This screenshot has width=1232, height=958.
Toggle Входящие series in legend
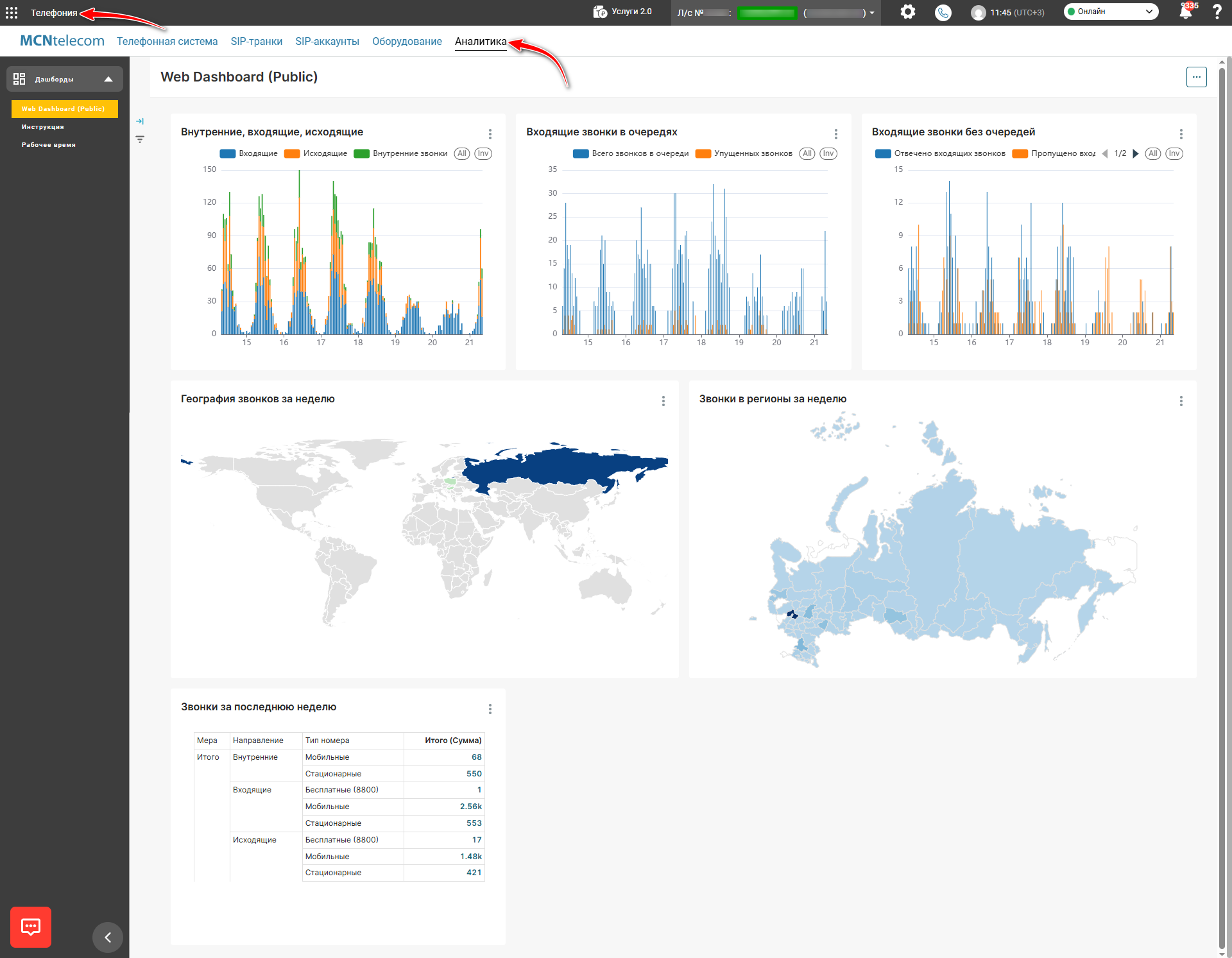[x=249, y=154]
